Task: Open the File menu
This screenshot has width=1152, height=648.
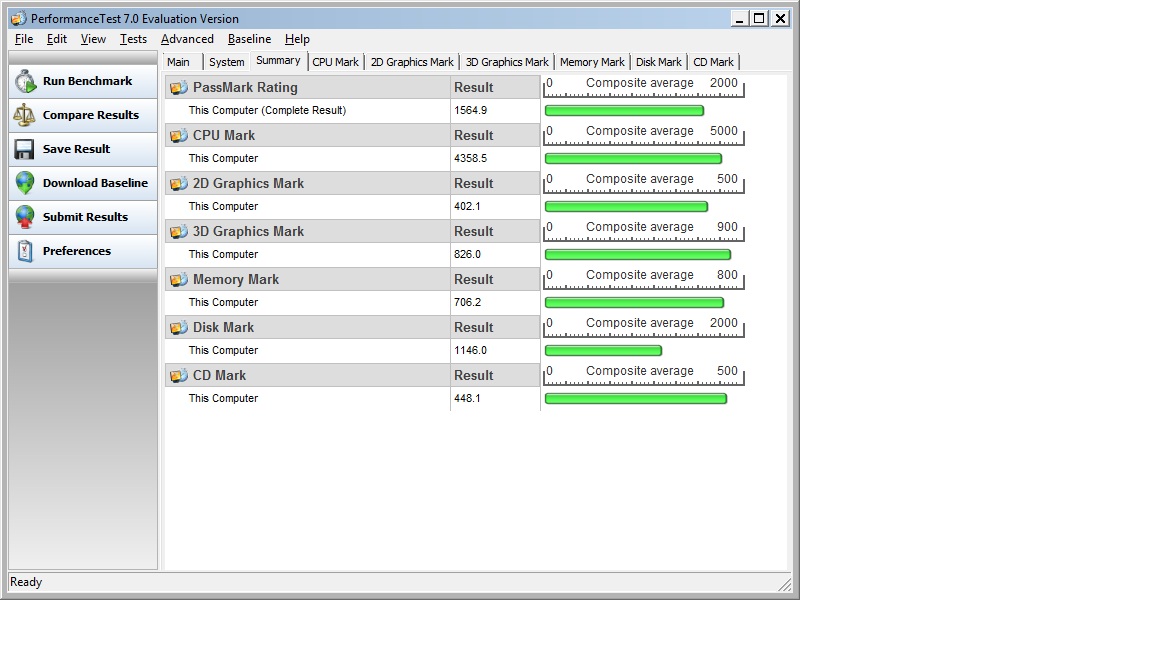Action: point(24,39)
